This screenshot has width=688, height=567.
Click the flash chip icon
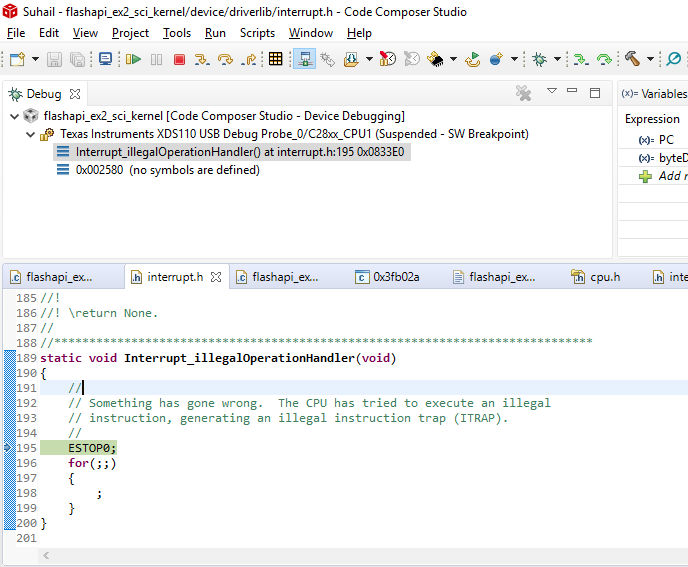point(436,59)
